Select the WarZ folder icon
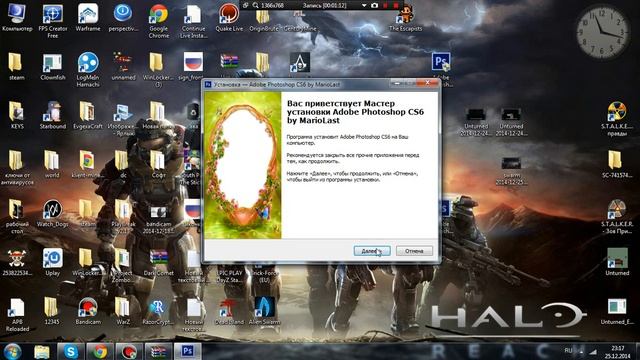 [x=123, y=311]
